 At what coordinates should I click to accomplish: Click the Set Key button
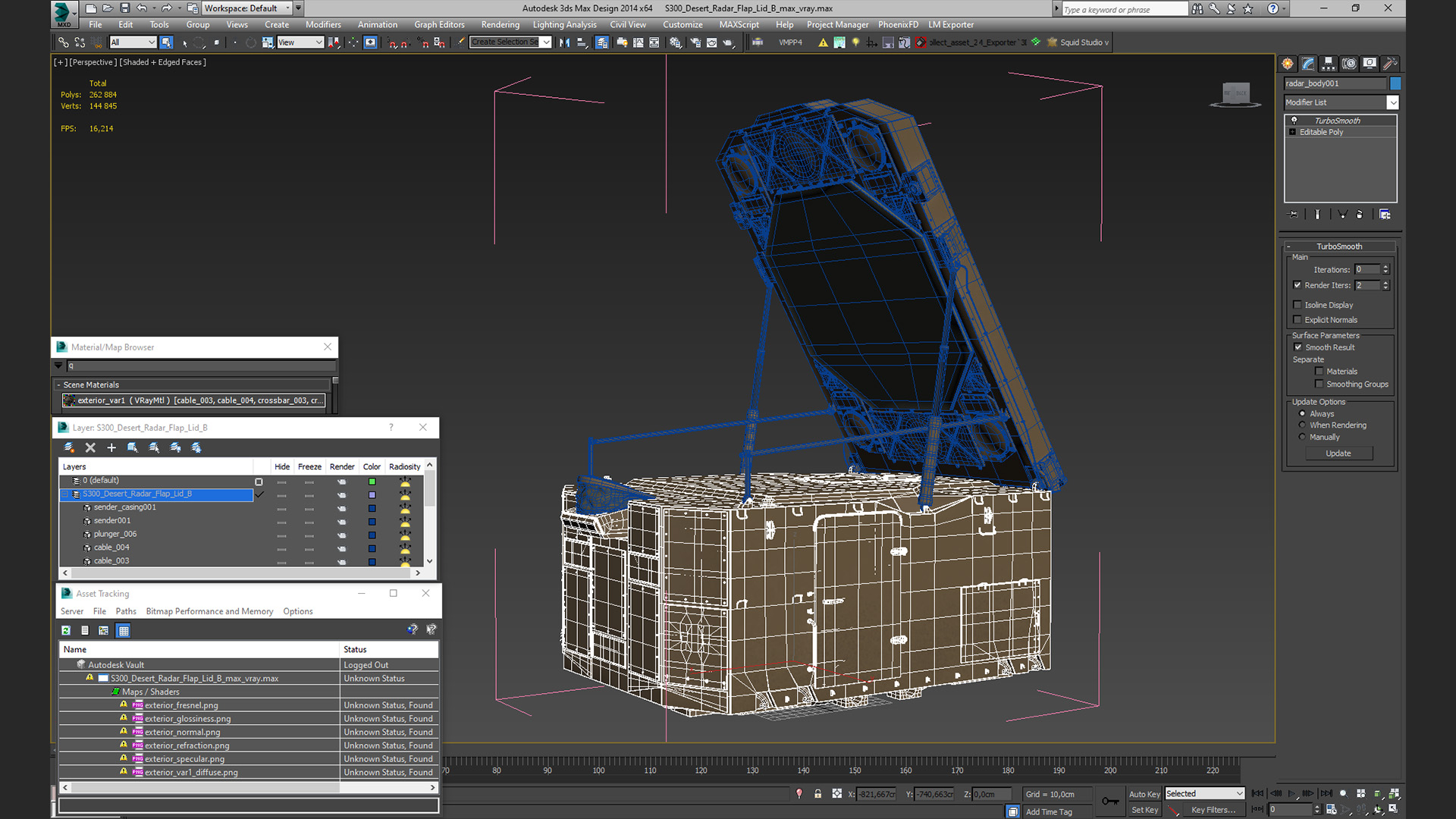1144,810
